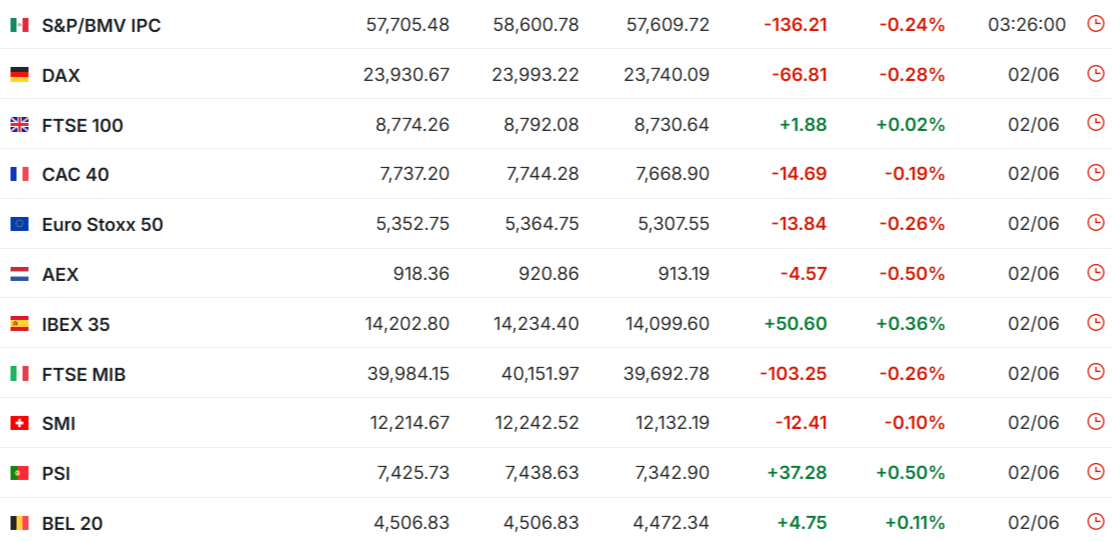1112x541 pixels.
Task: Open the CAC 40 index link
Action: pyautogui.click(x=75, y=175)
